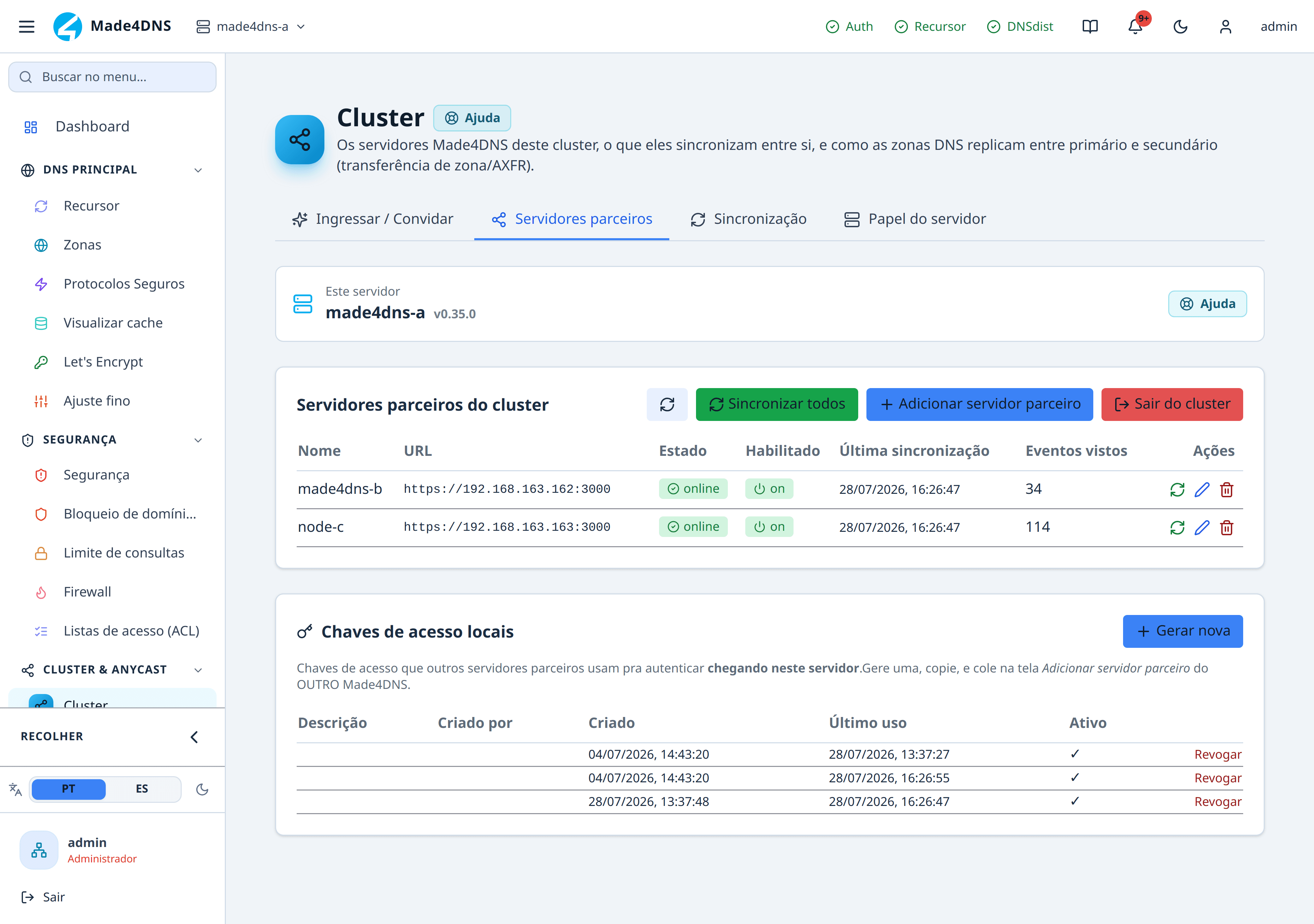Viewport: 1314px width, 924px height.
Task: Sync the node-c partner server
Action: [x=1177, y=527]
